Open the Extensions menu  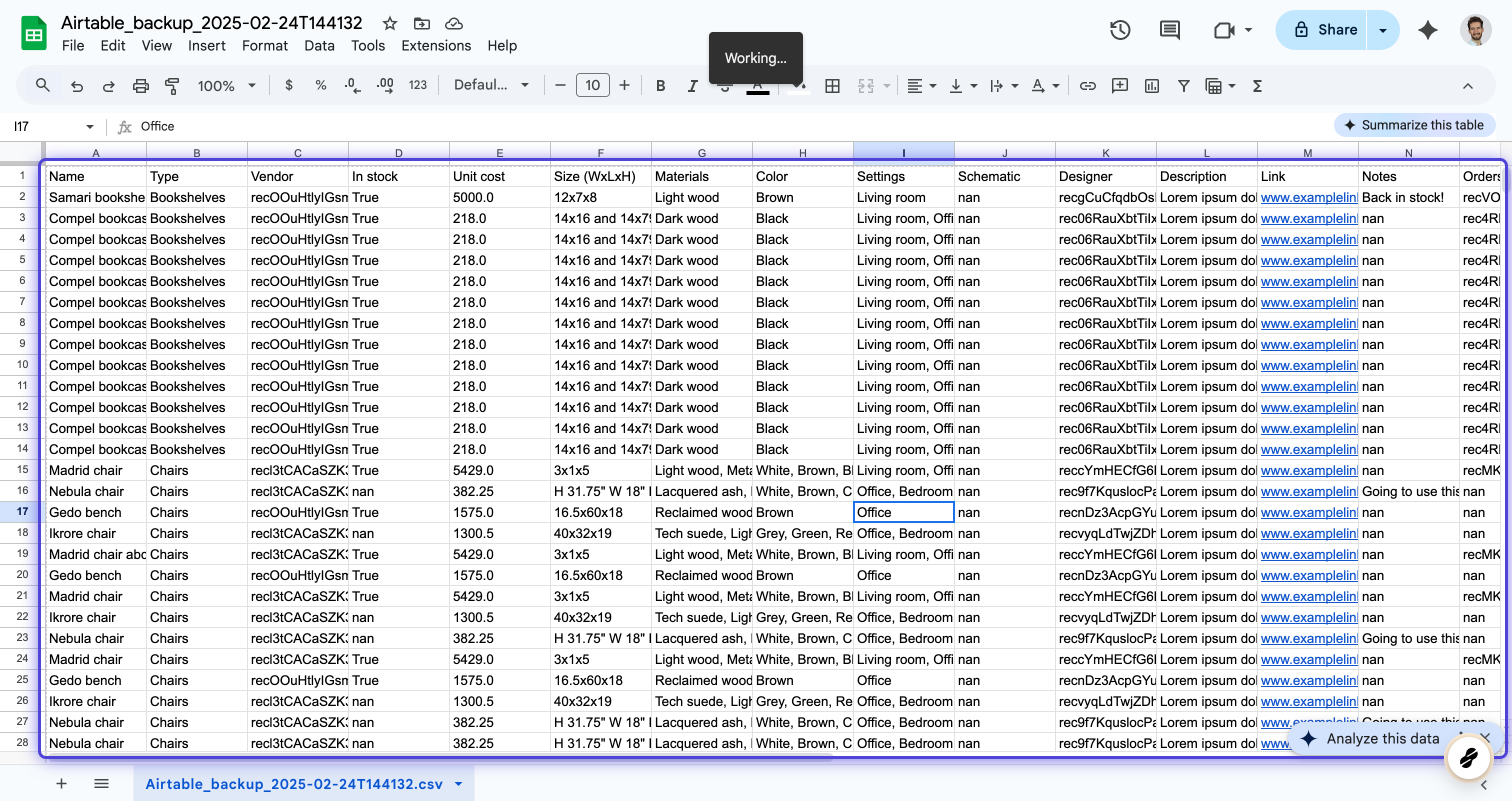point(436,46)
